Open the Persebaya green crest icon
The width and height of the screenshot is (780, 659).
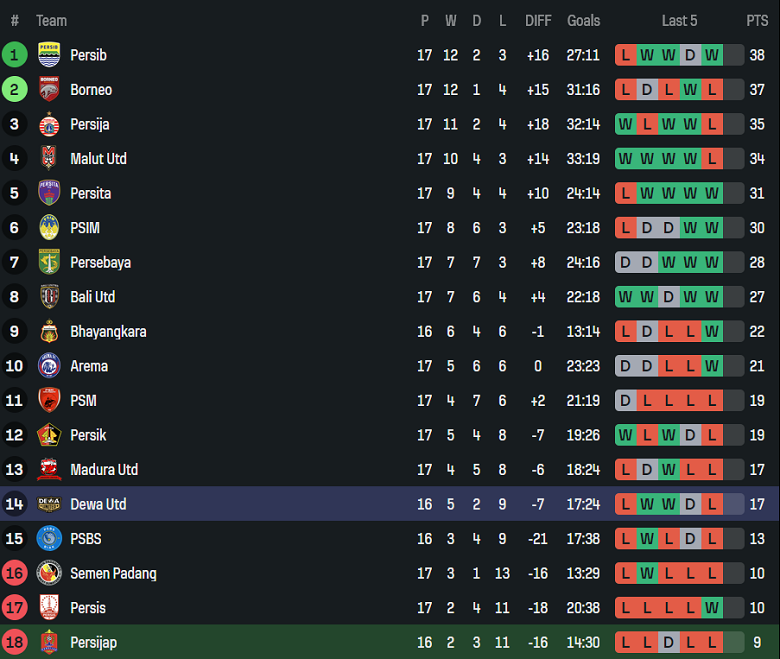coord(49,262)
